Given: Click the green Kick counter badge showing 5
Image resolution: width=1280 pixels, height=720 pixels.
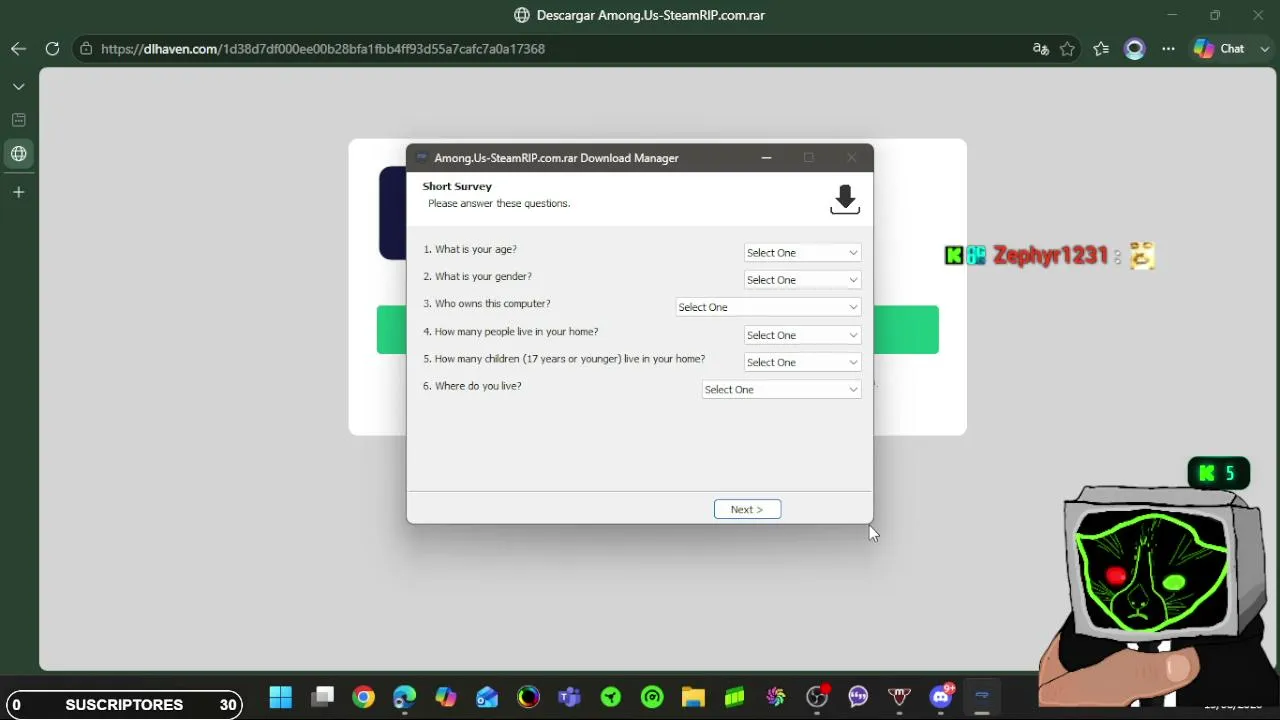Looking at the screenshot, I should coord(1218,473).
